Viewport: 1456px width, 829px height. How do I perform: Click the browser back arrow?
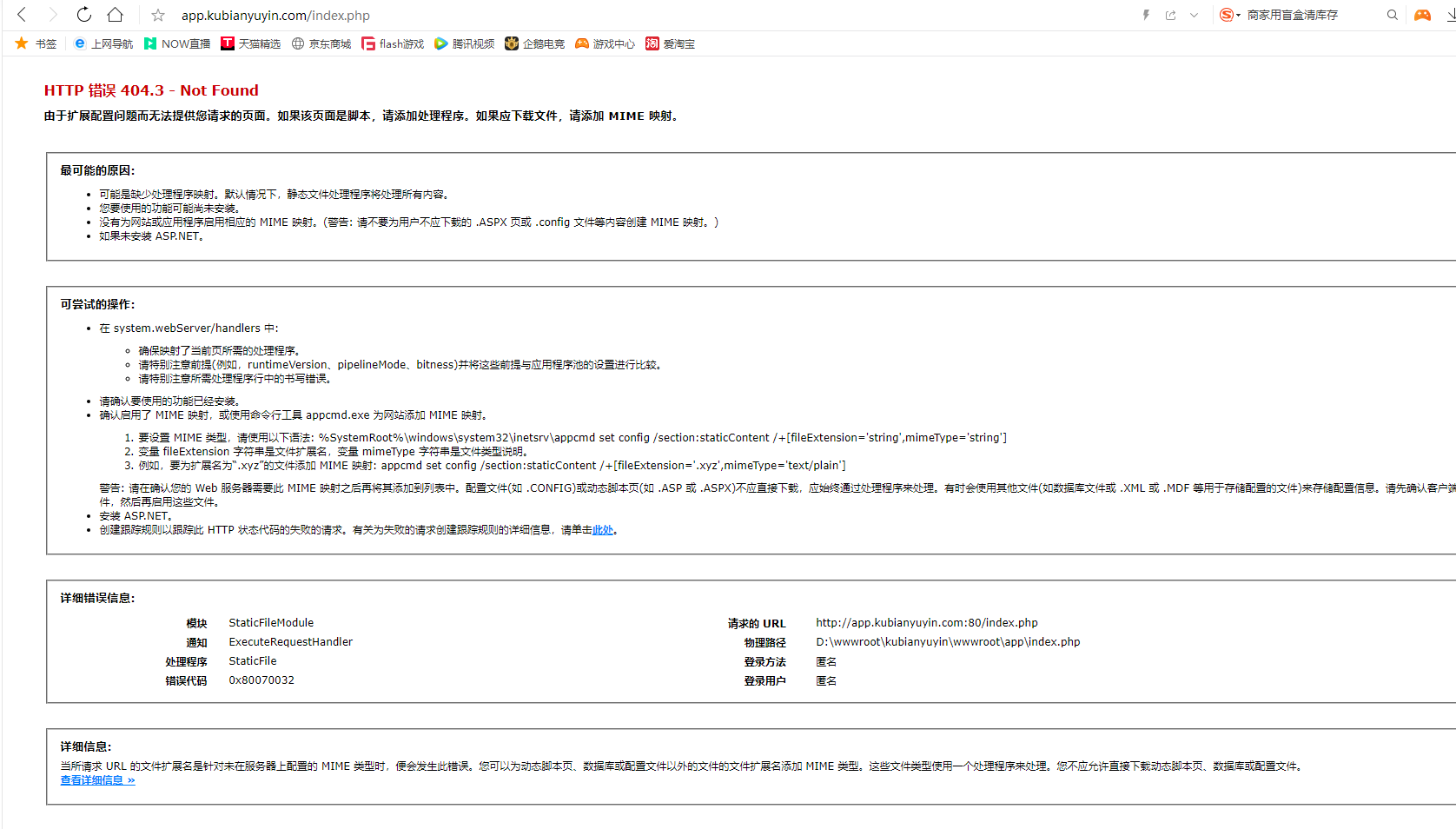click(22, 15)
